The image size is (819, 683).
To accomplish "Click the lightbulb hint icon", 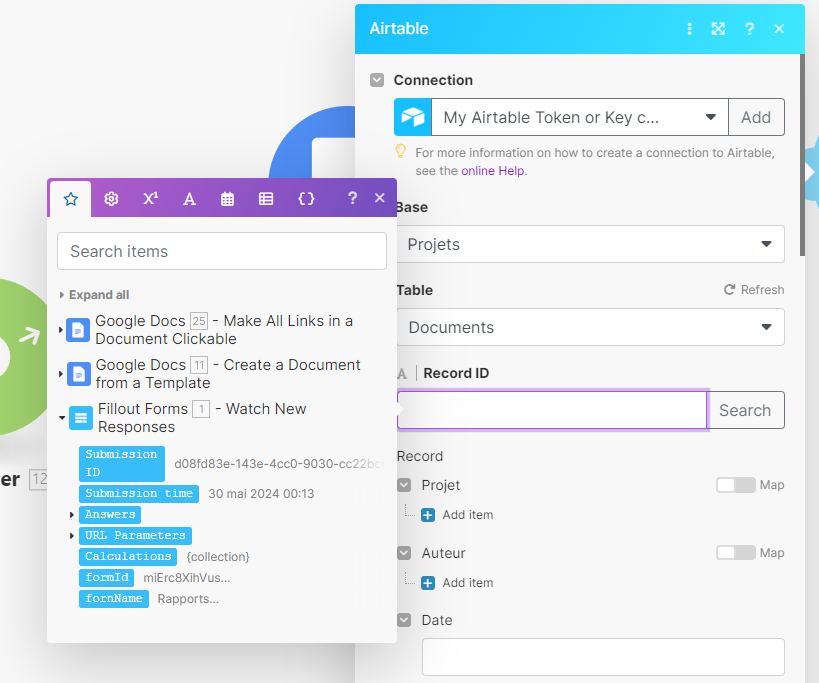I will [x=401, y=151].
